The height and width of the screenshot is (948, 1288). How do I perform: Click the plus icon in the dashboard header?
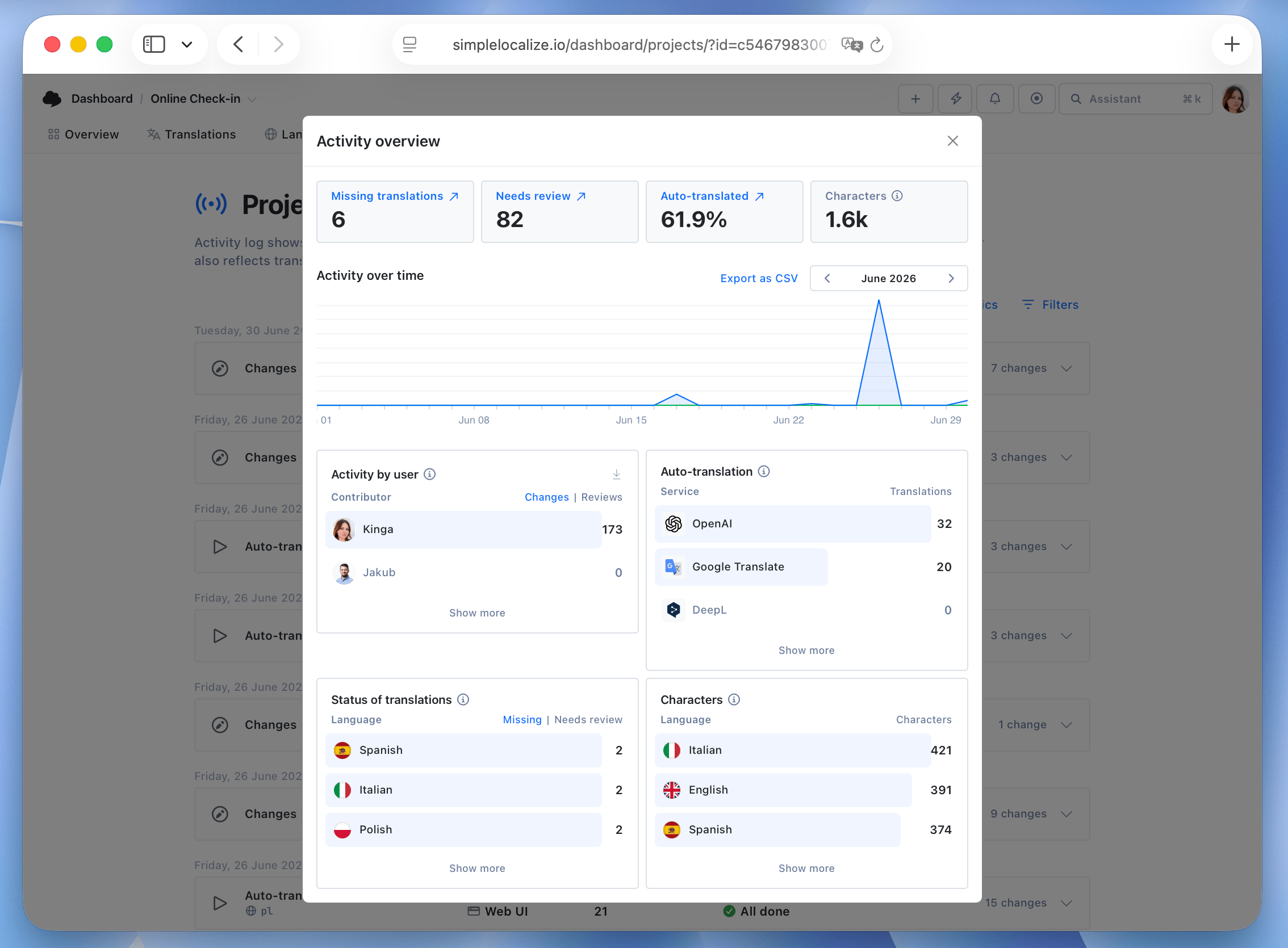tap(915, 99)
